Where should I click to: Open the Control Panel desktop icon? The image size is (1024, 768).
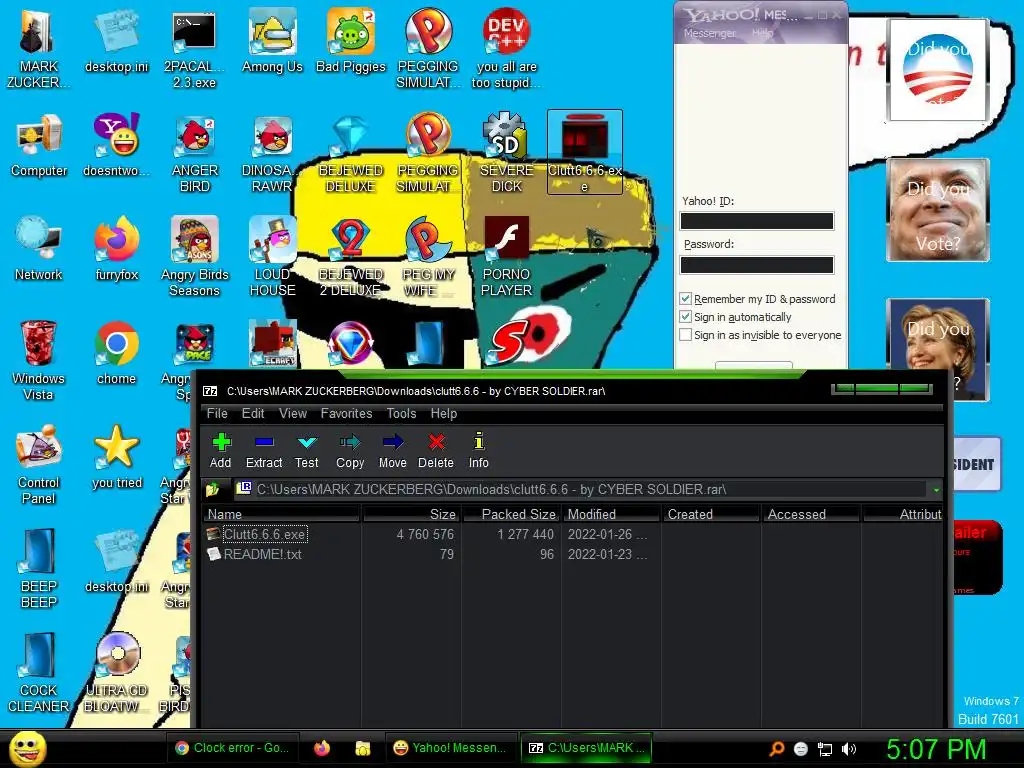(38, 464)
